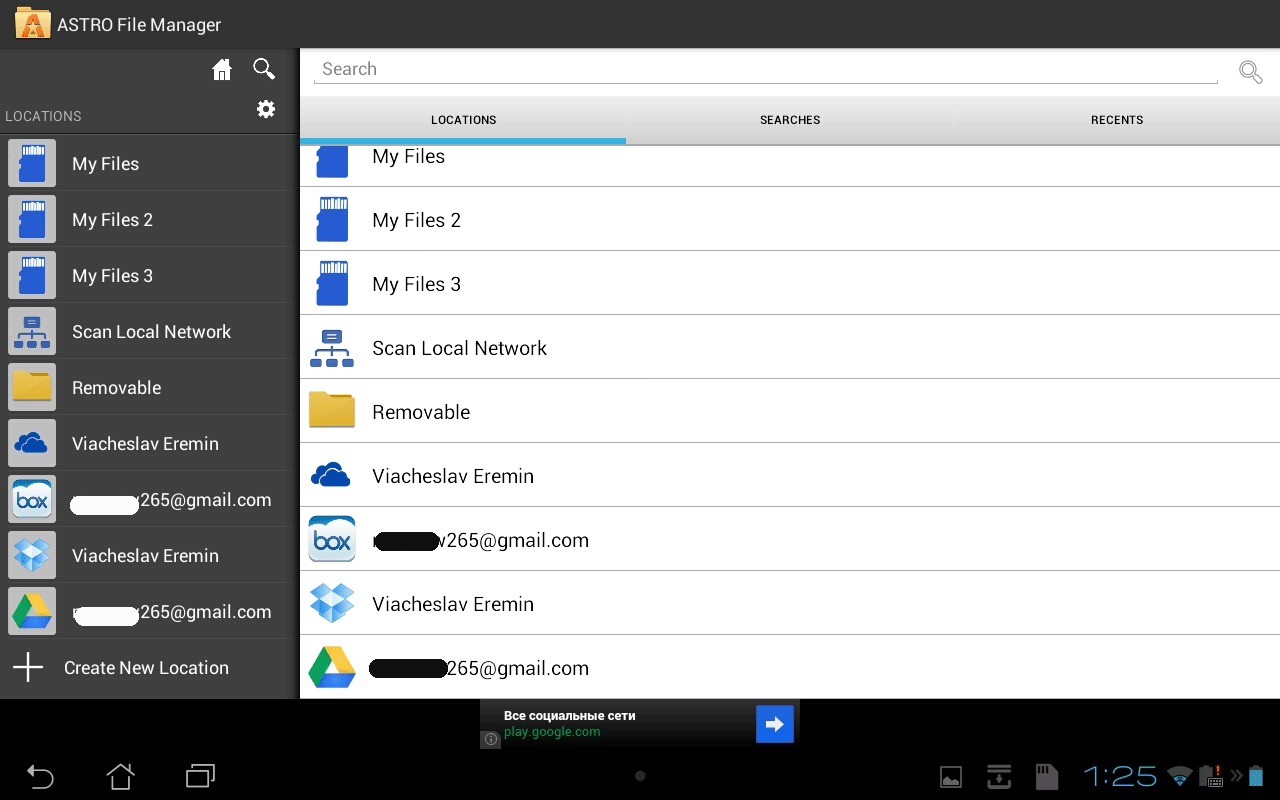1280x800 pixels.
Task: Open the Box icon in the main list
Action: point(332,539)
